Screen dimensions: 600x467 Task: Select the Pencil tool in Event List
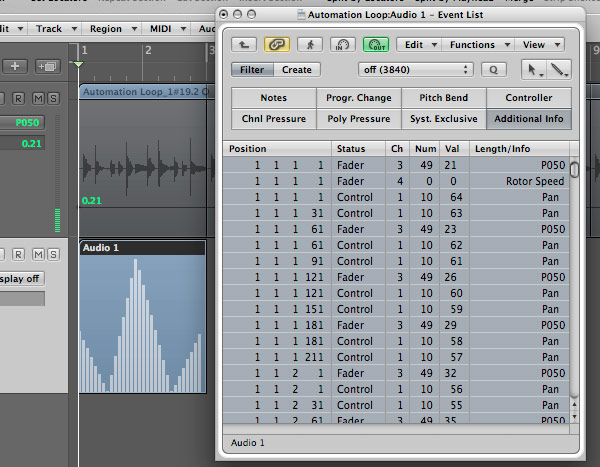[559, 70]
